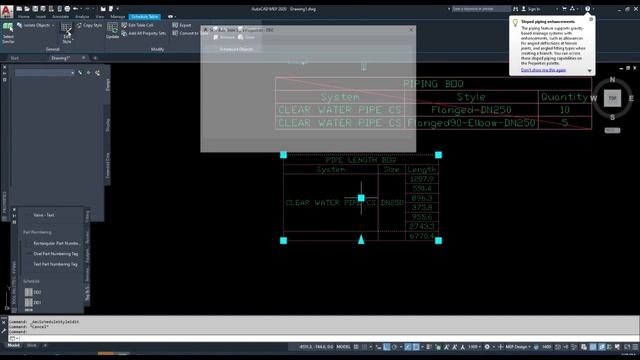
Task: Click the Undo arrow in Quick Access toolbar
Action: 76,9
